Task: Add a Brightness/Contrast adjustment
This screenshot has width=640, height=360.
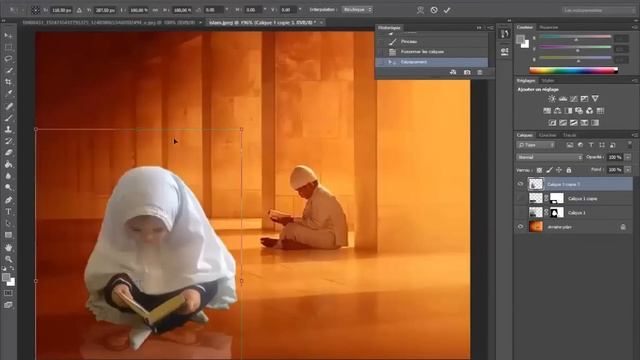Action: point(552,99)
